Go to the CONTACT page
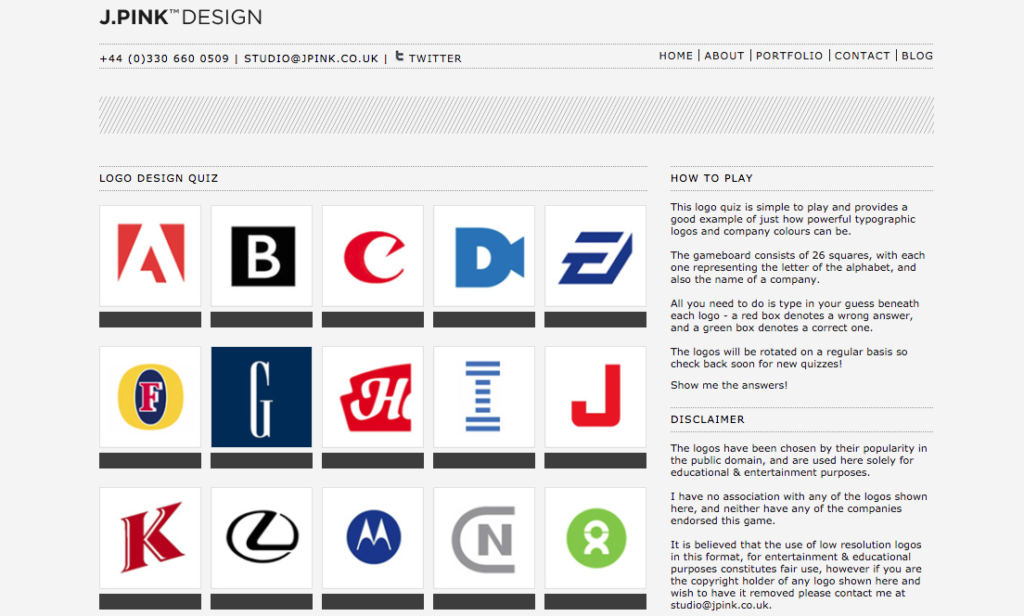Image resolution: width=1024 pixels, height=616 pixels. coord(862,56)
